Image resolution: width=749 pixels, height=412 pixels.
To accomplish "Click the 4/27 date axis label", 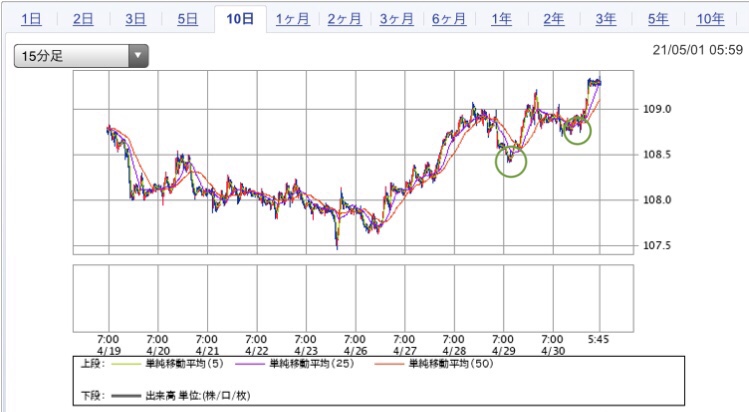I will coord(404,351).
